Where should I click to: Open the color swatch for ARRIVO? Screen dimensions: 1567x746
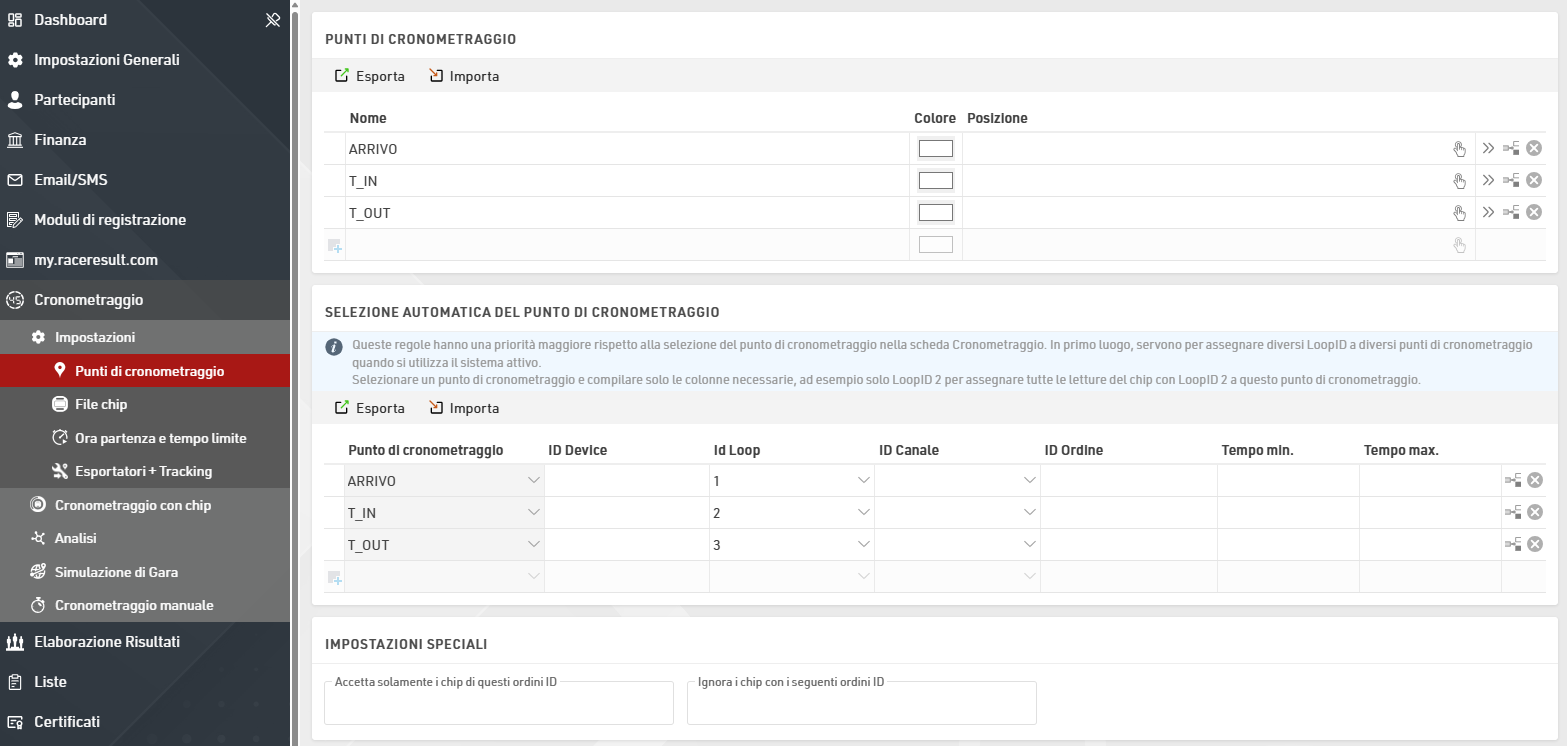coord(935,149)
